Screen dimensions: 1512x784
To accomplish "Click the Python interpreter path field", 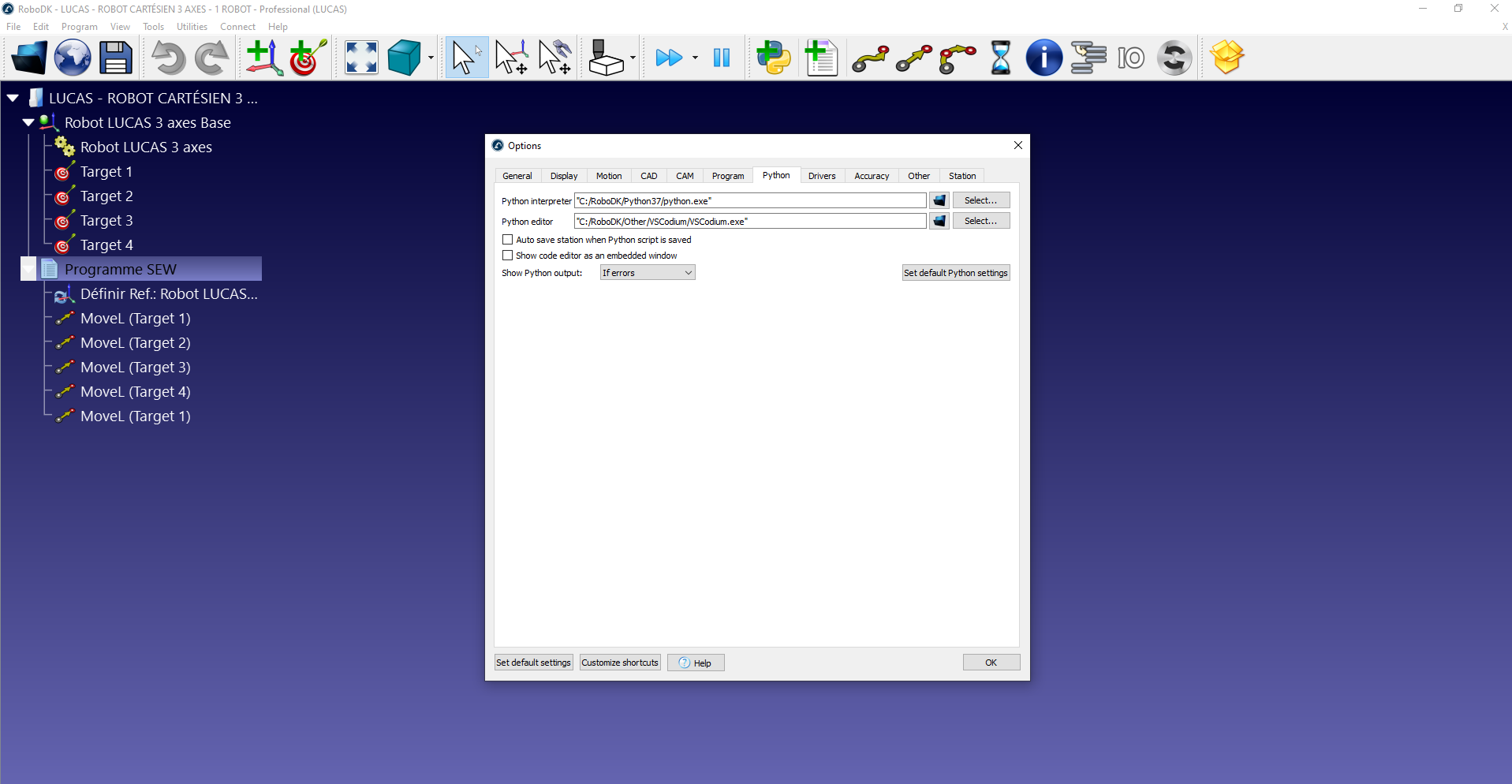I will pos(749,201).
